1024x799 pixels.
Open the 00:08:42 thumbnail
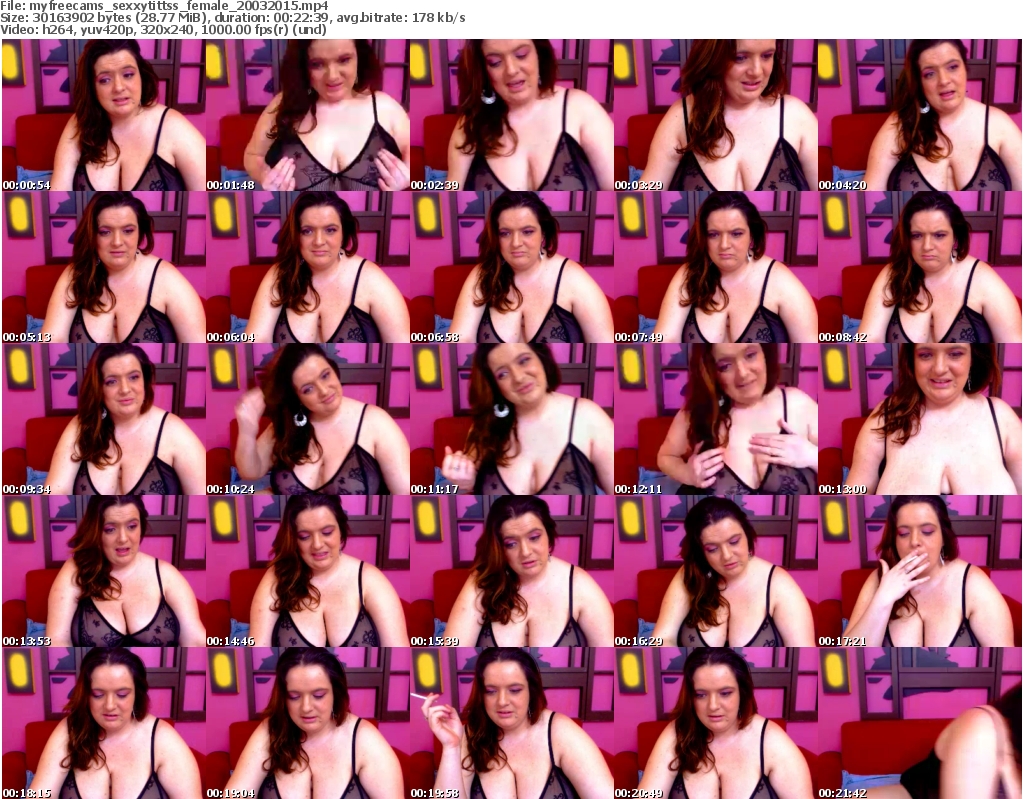coord(920,267)
